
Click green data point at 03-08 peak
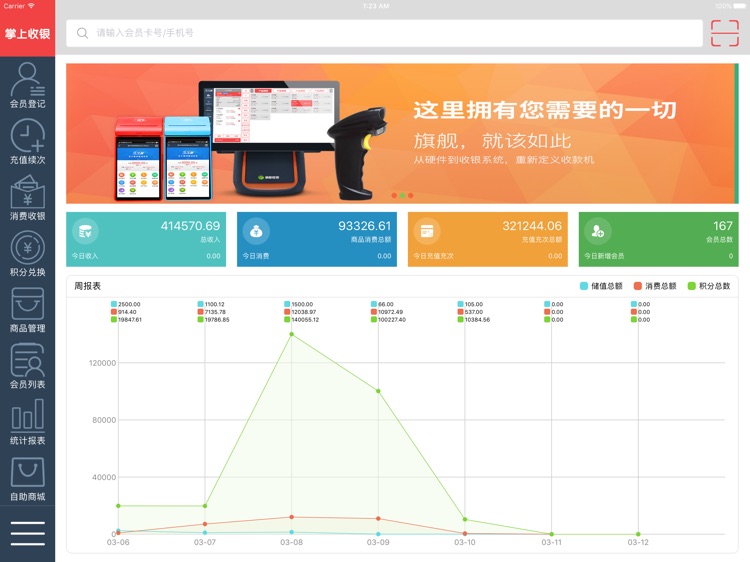pos(291,334)
